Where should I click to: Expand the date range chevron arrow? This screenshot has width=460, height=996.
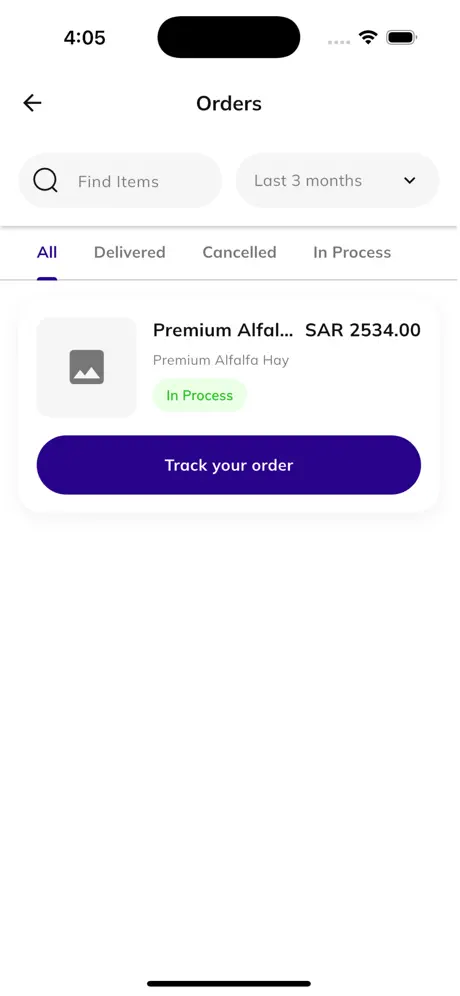coord(410,180)
